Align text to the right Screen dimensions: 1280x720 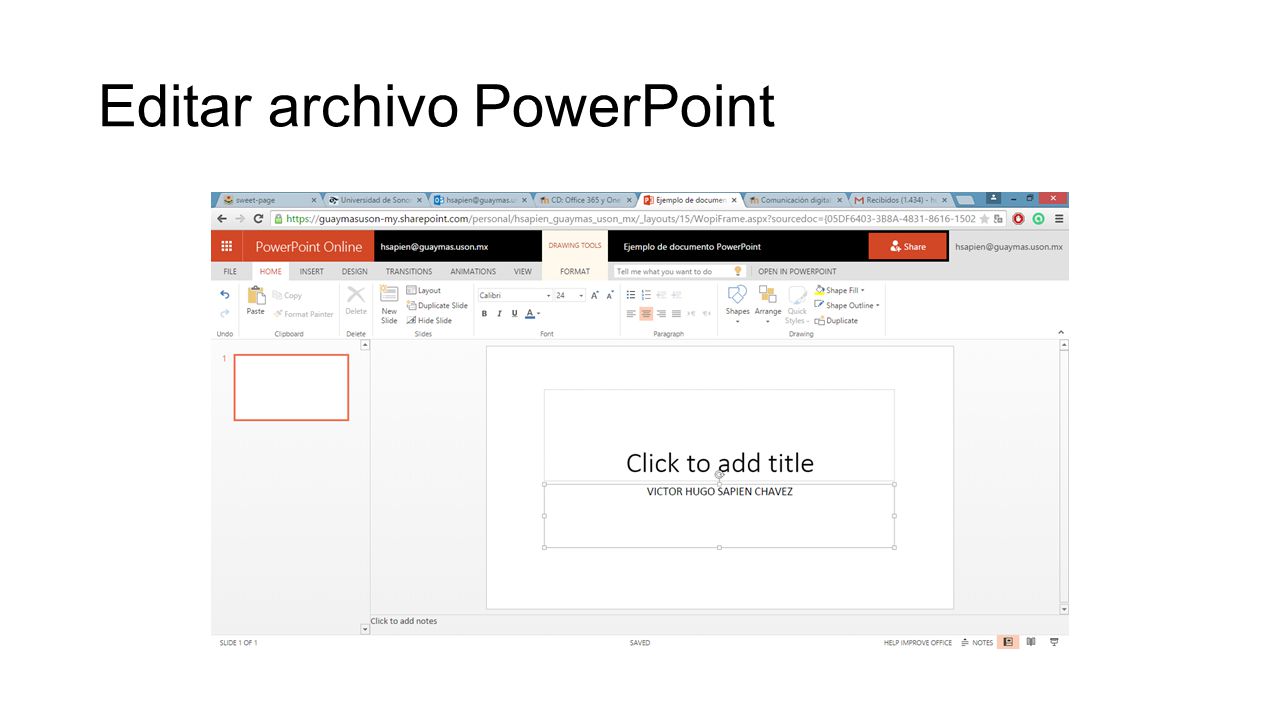[661, 313]
